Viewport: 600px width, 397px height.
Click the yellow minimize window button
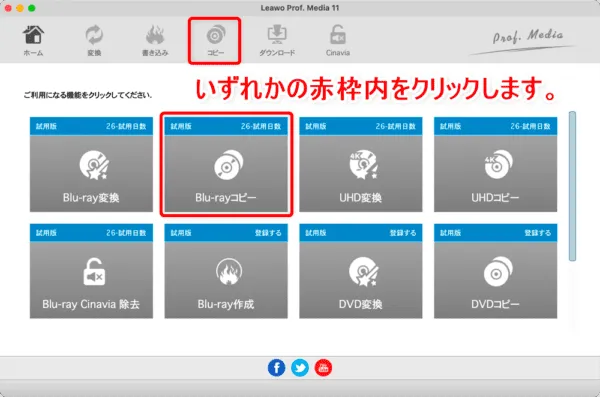20,8
